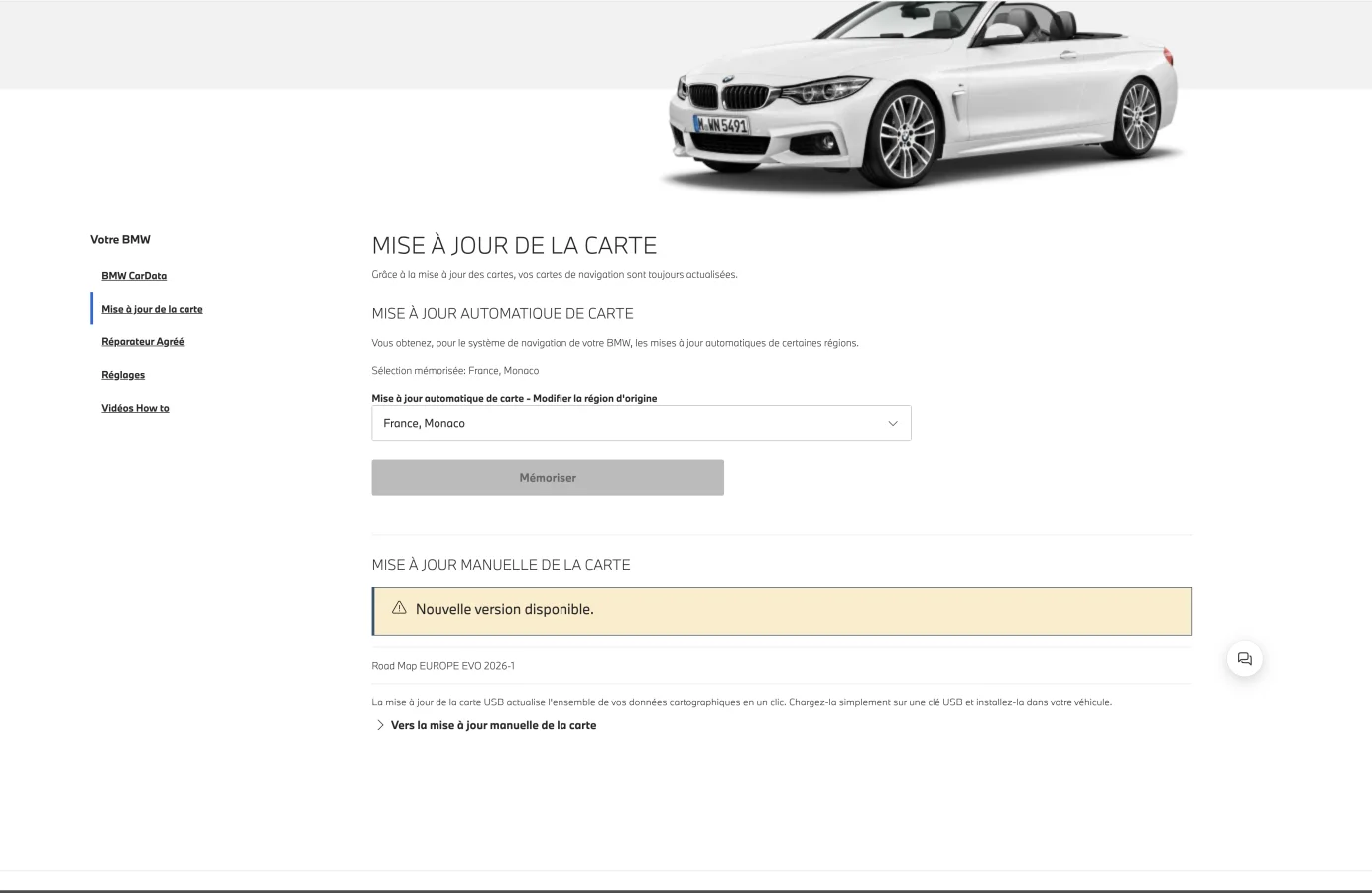
Task: Open Vidéos How to in the sidebar
Action: [135, 408]
